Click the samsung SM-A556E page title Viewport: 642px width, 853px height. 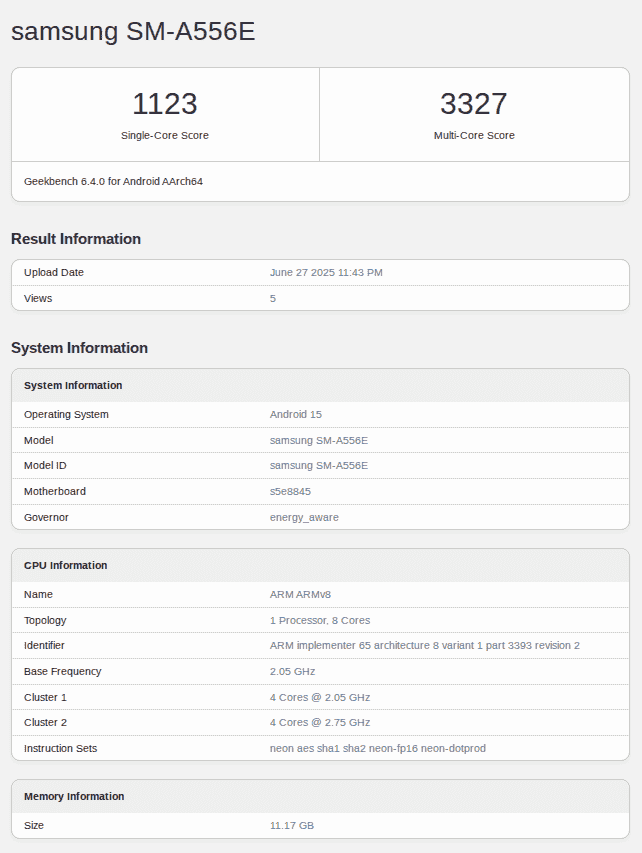coord(133,32)
